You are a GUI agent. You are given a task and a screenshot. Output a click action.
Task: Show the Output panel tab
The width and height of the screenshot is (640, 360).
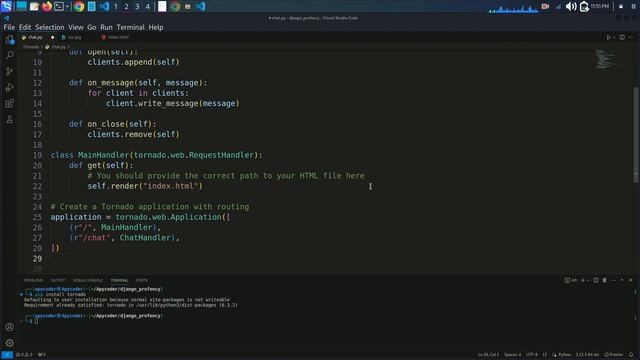58,280
